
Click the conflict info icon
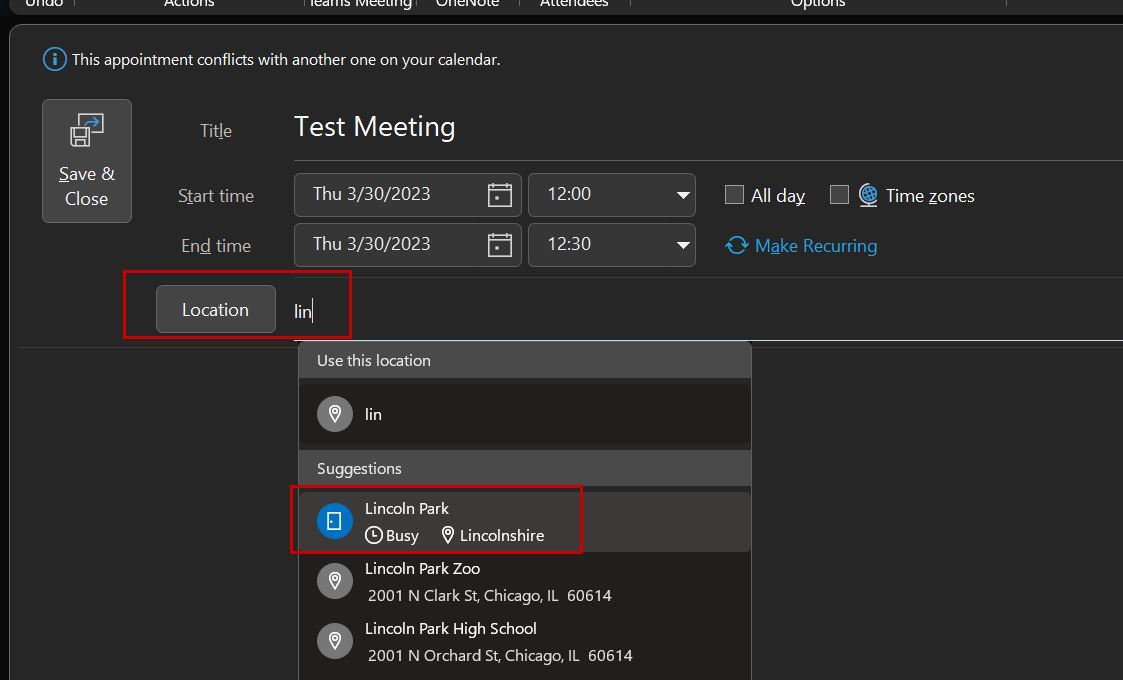[x=55, y=60]
